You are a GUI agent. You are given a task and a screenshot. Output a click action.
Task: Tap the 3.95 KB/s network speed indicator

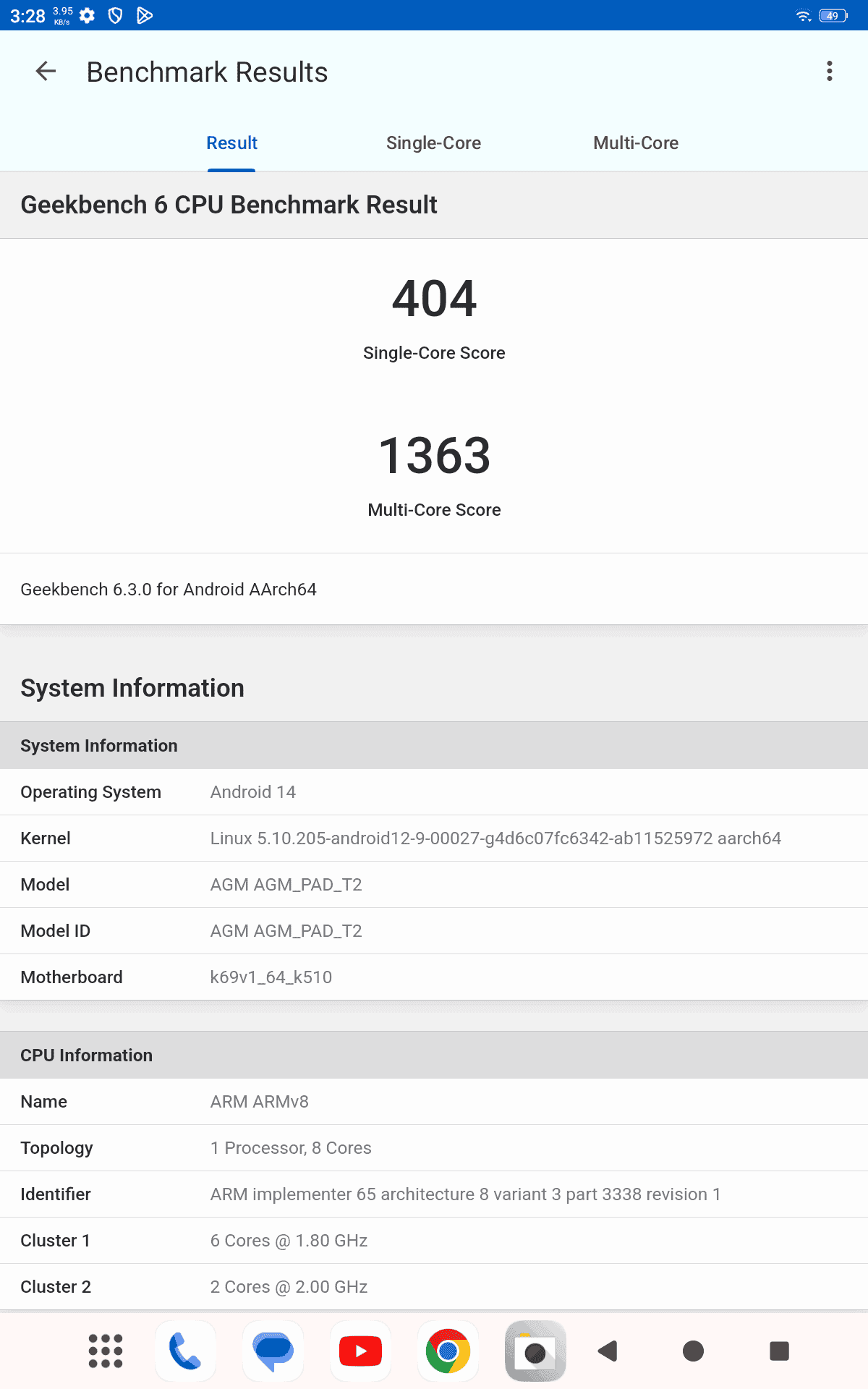tap(62, 15)
